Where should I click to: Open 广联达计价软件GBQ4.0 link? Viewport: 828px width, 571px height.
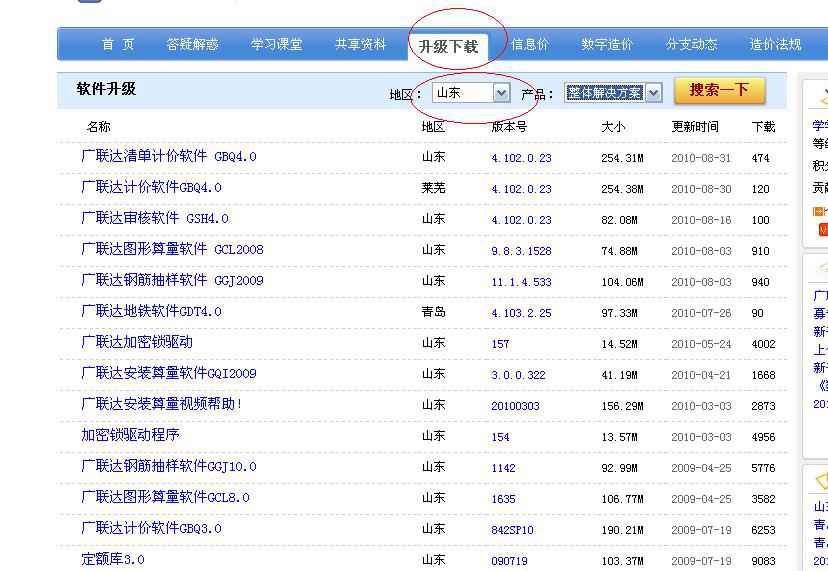(152, 187)
